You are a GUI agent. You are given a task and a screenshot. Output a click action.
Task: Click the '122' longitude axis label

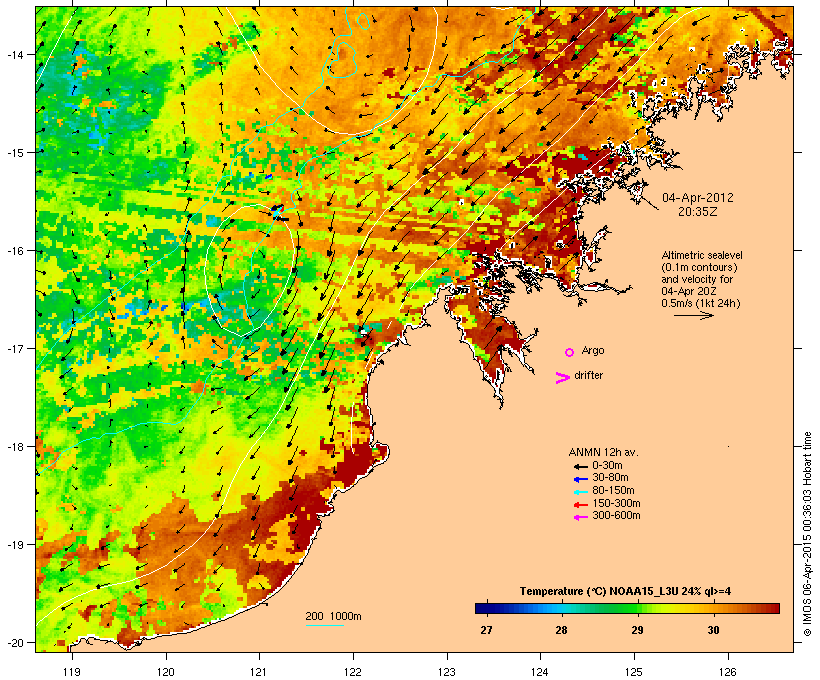coord(353,672)
